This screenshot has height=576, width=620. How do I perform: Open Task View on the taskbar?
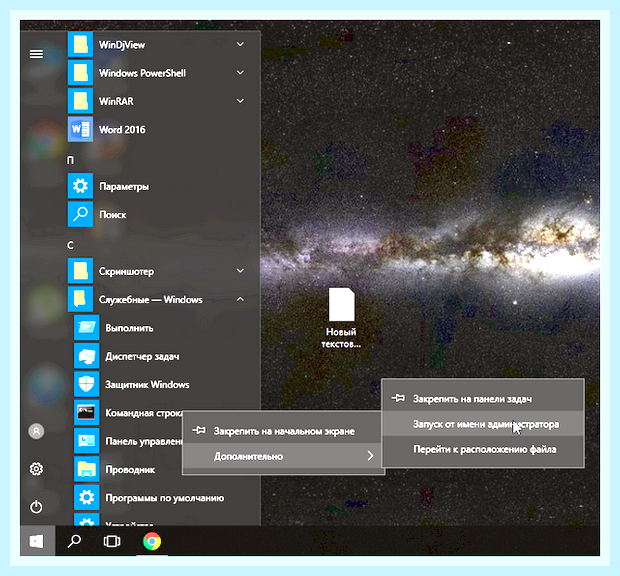112,541
